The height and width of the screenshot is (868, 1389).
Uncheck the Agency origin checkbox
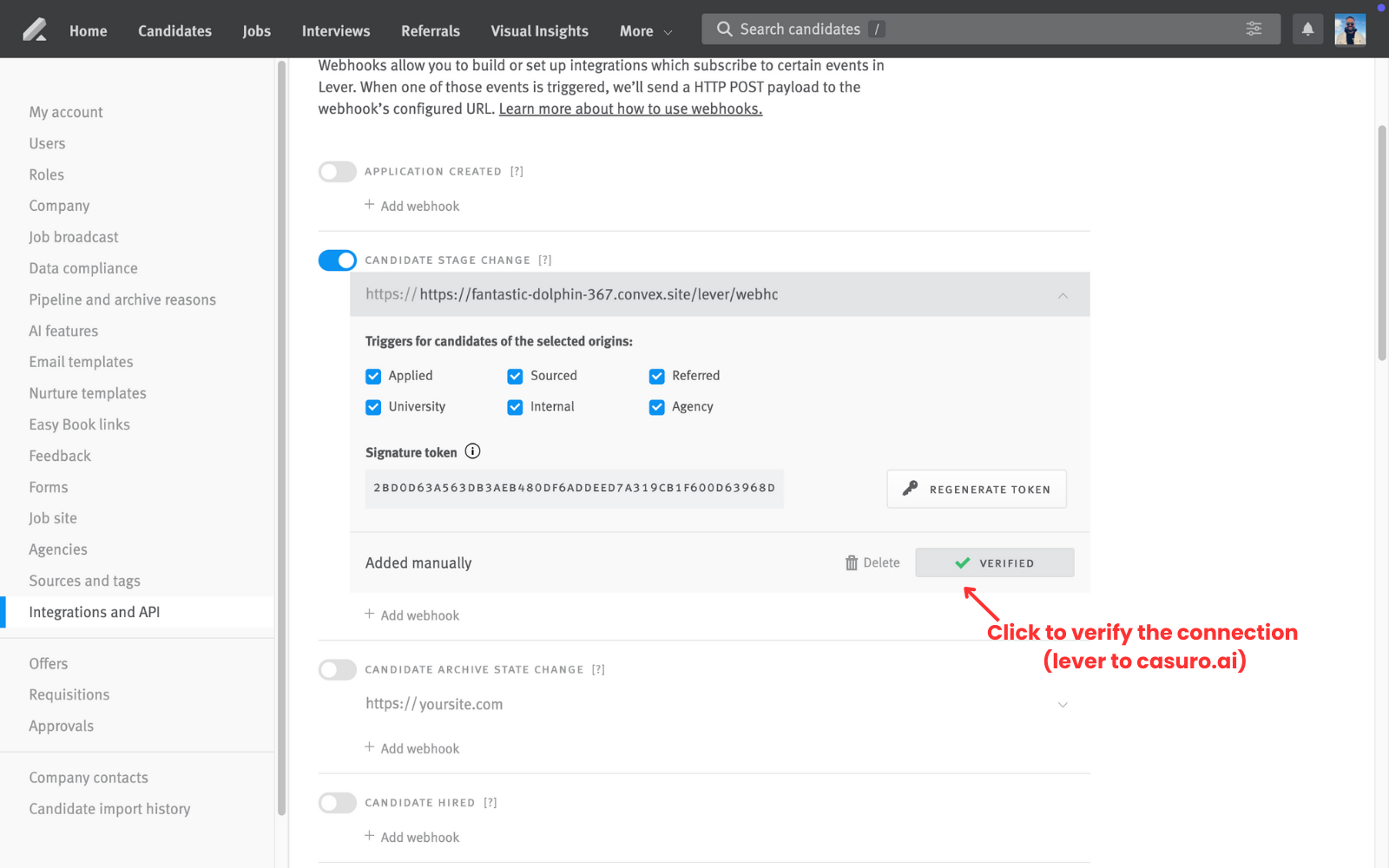(656, 407)
